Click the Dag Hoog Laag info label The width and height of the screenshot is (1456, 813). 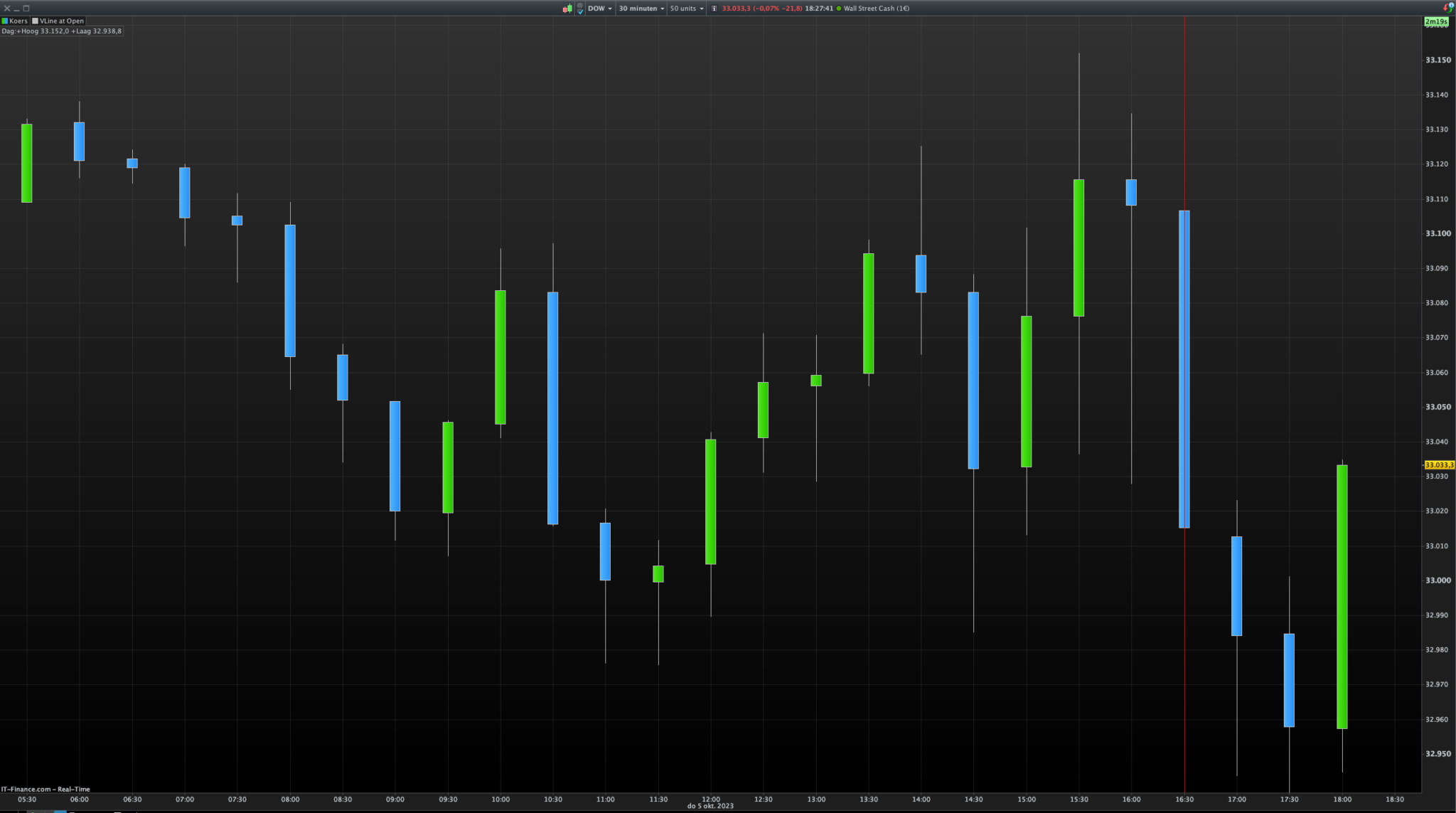point(62,31)
